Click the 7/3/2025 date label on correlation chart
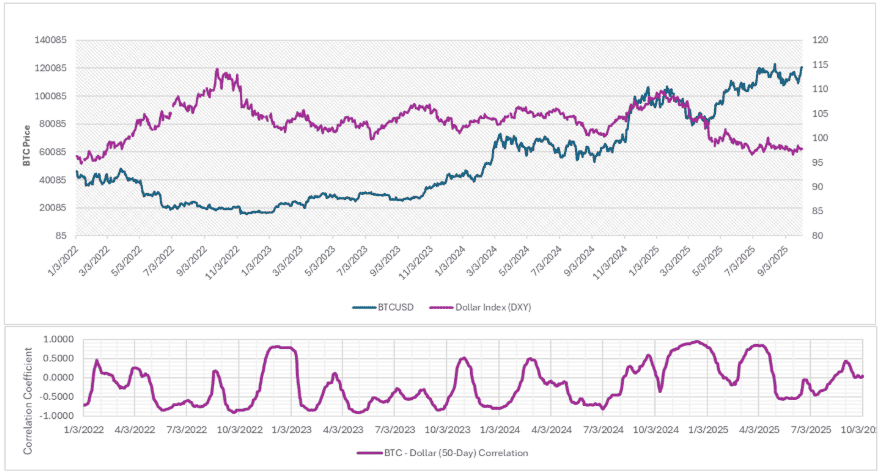885x475 pixels. [x=810, y=430]
